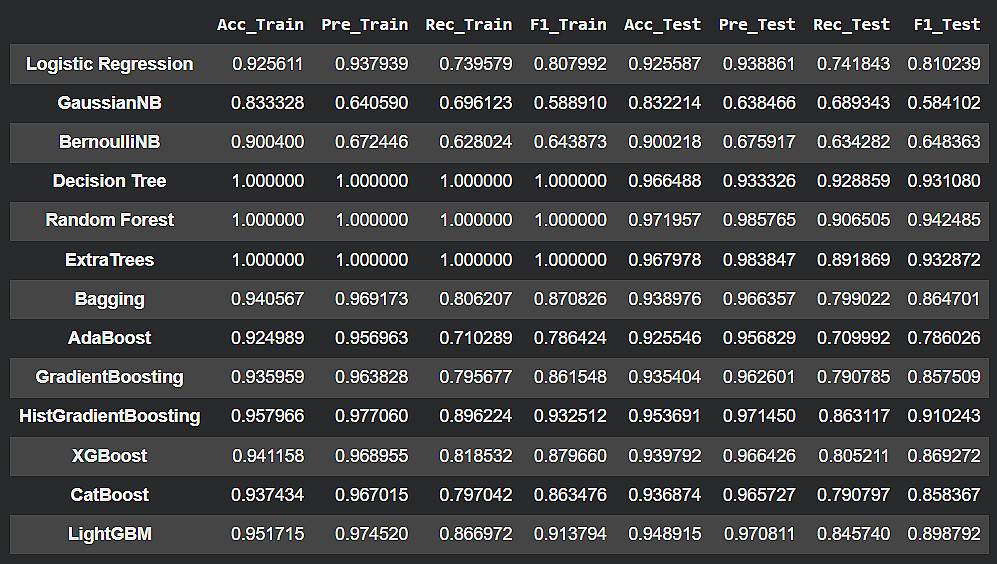
Task: Click Logistic Regression F1_Test value 0.810239
Action: 944,64
